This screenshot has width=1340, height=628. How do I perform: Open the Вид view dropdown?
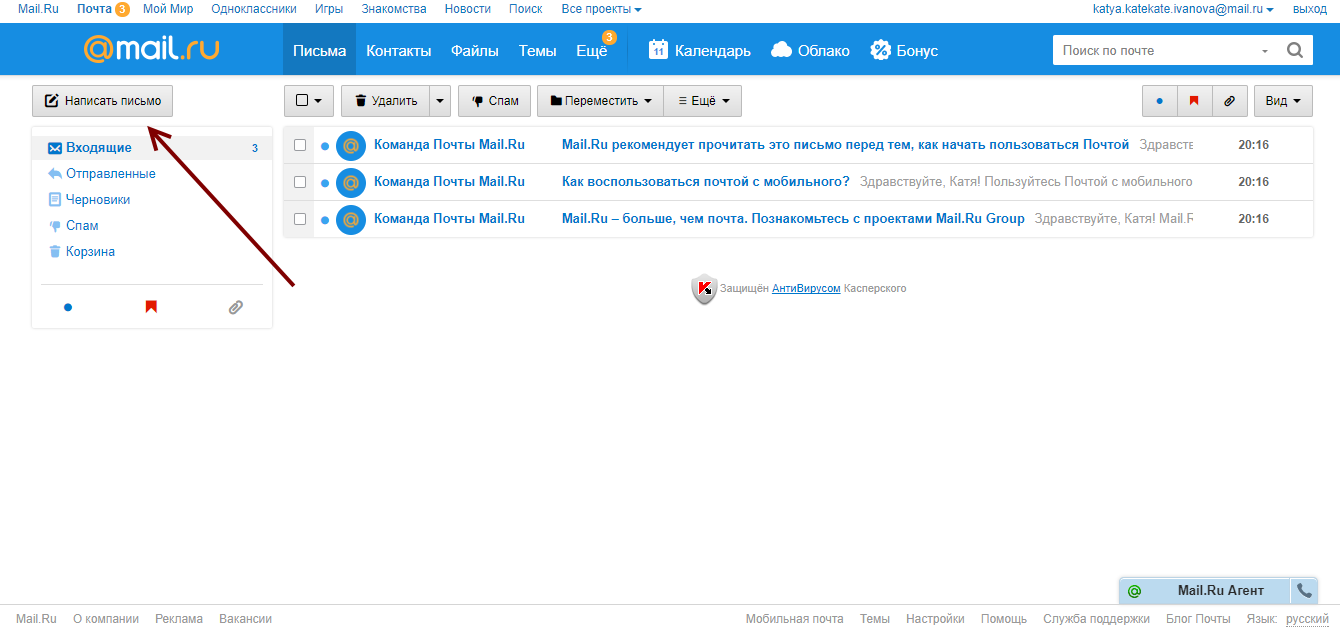coord(1283,101)
